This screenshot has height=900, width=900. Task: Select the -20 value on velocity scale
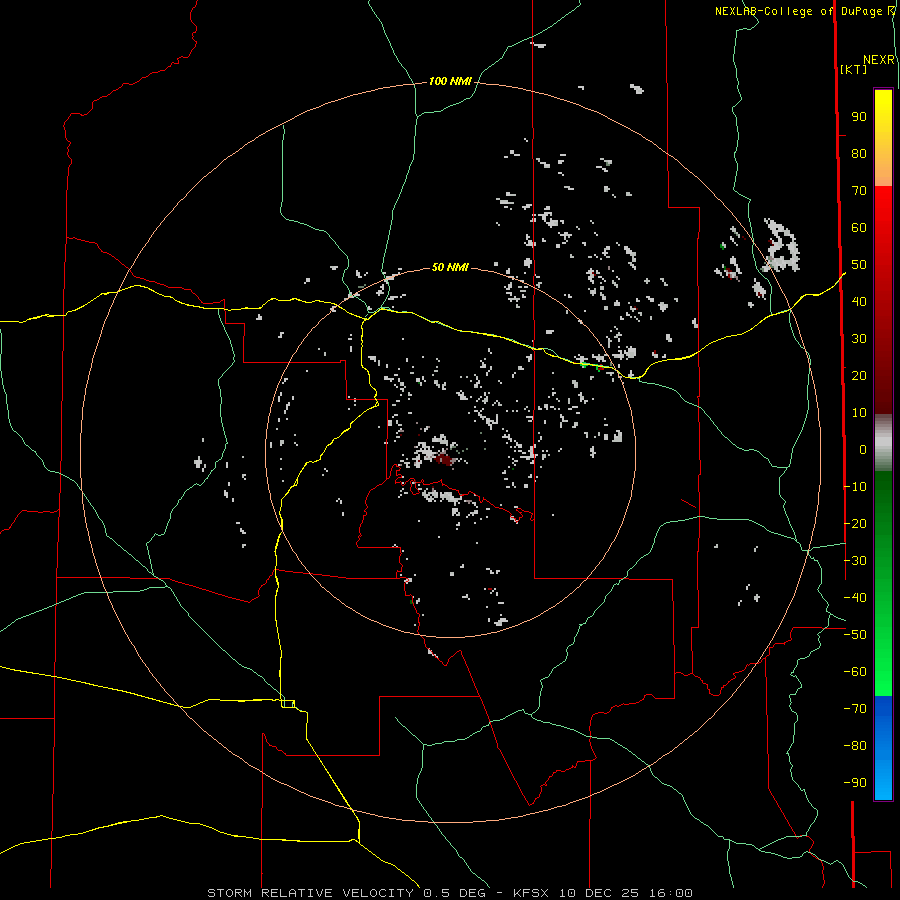tap(855, 523)
